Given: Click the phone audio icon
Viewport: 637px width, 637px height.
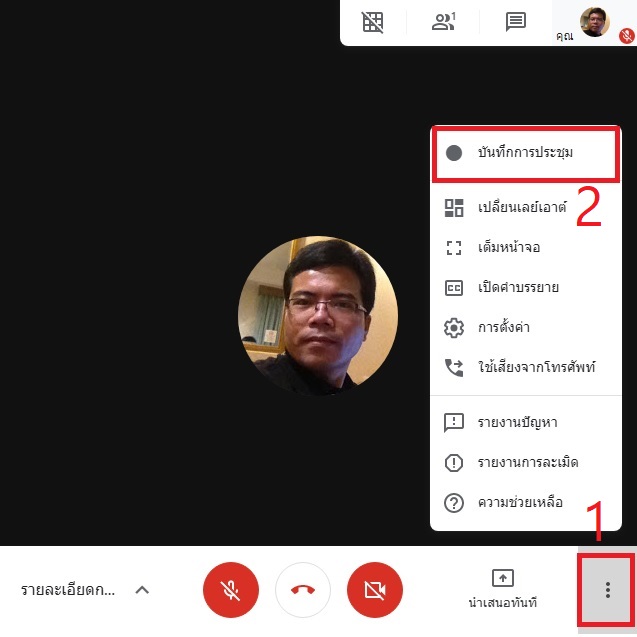Looking at the screenshot, I should (x=454, y=368).
